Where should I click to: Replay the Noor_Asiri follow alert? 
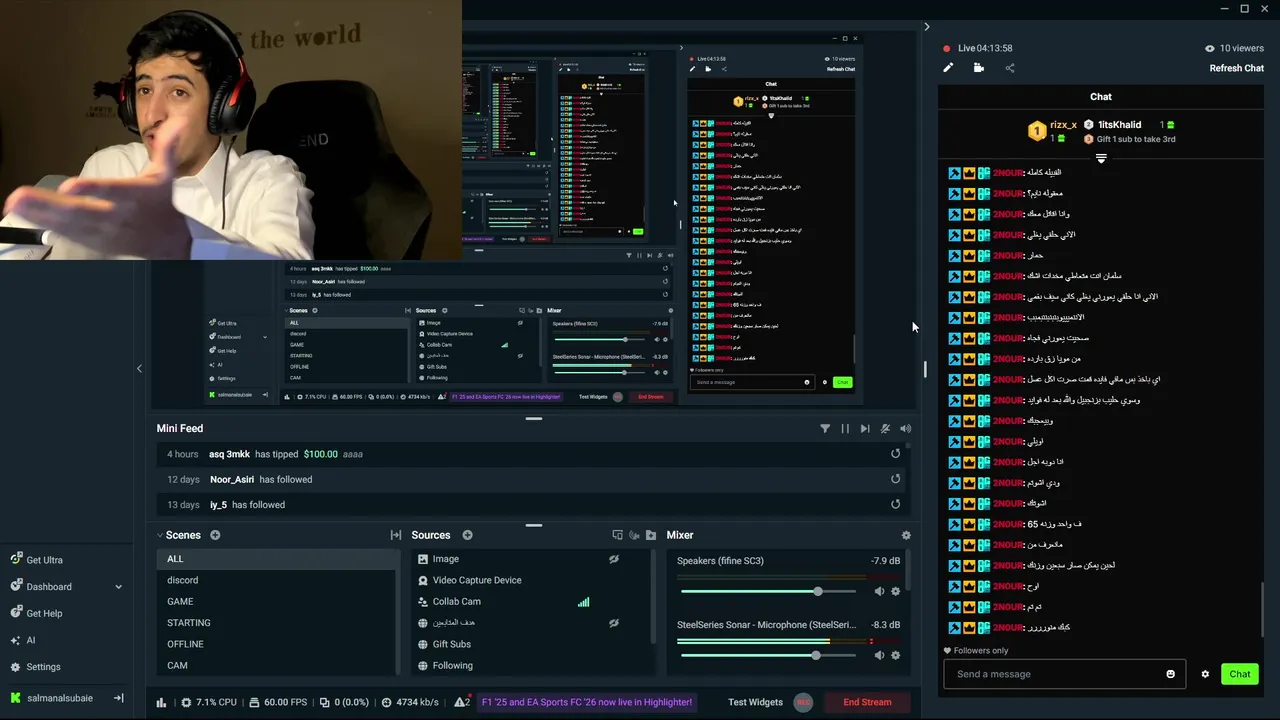(x=895, y=479)
